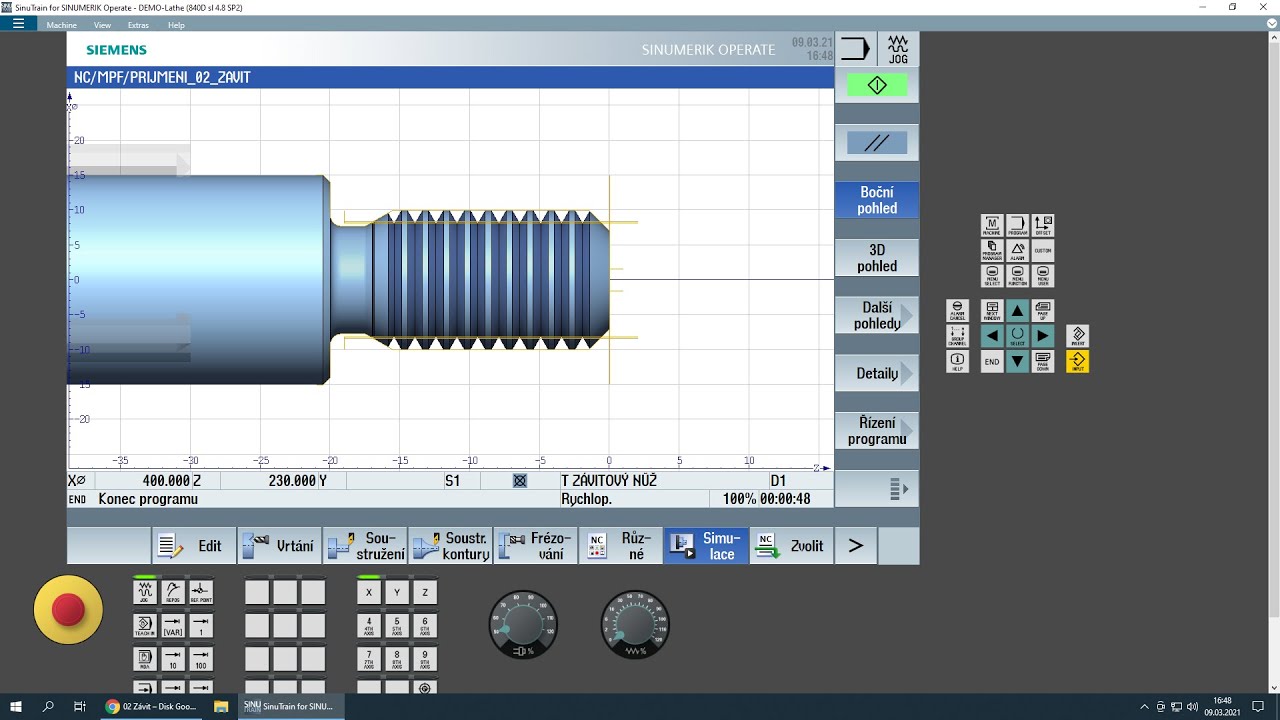1280x720 pixels.
Task: Expand the Řízení programu softkey
Action: pyautogui.click(x=877, y=431)
